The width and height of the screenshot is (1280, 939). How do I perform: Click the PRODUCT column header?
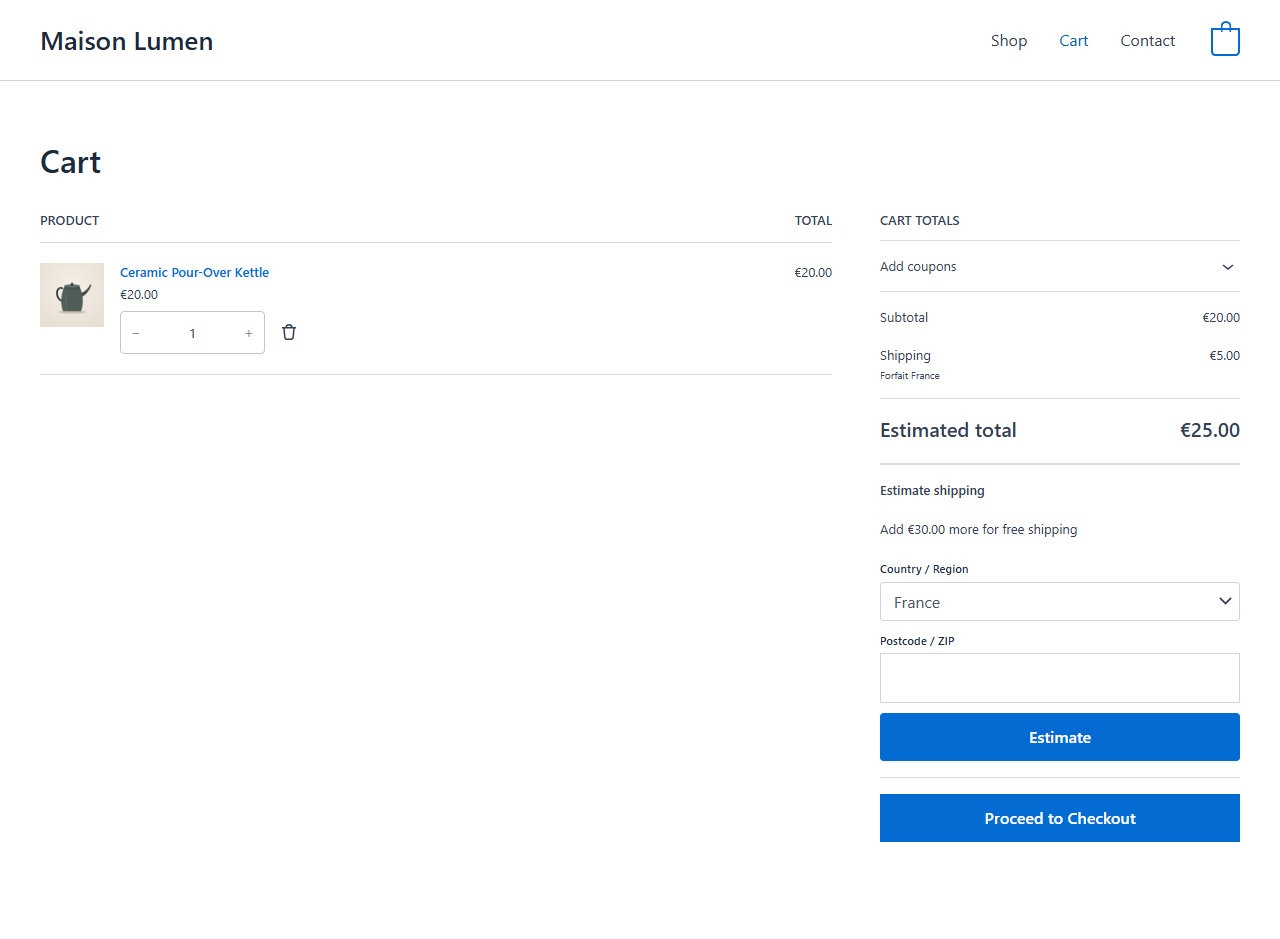coord(70,221)
